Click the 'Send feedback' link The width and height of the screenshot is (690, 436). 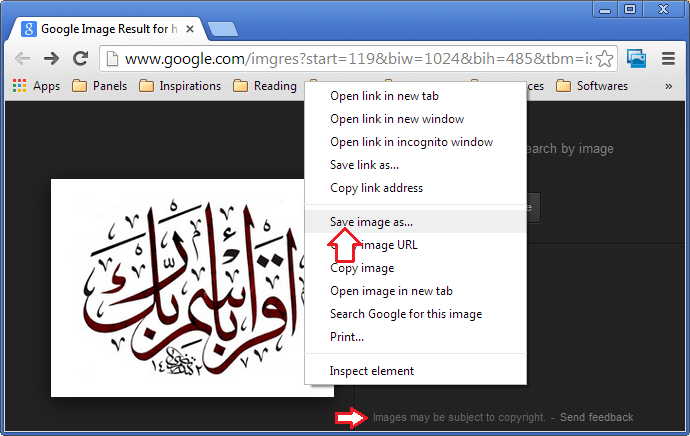[x=596, y=417]
